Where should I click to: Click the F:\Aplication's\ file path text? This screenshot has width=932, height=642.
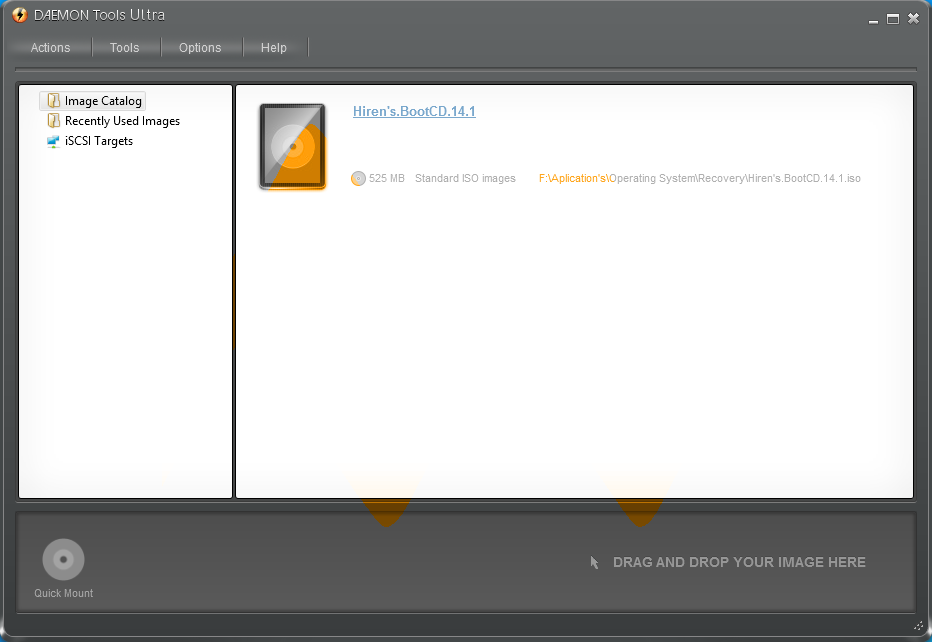tap(700, 178)
